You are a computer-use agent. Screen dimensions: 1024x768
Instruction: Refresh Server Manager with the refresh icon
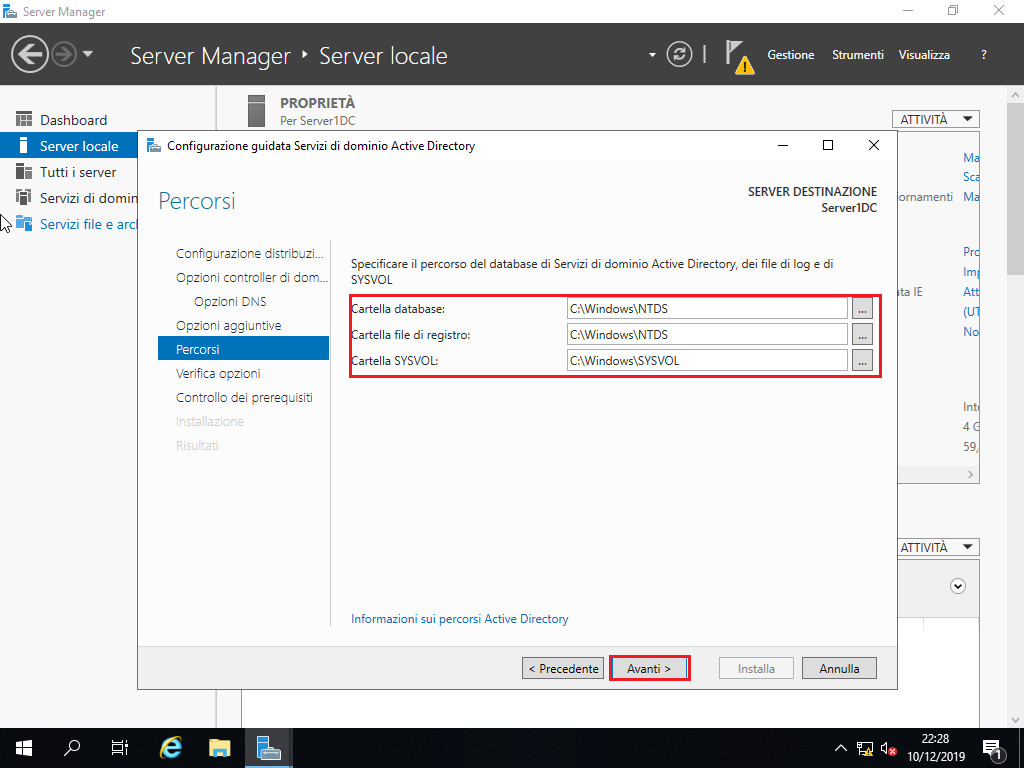point(680,55)
